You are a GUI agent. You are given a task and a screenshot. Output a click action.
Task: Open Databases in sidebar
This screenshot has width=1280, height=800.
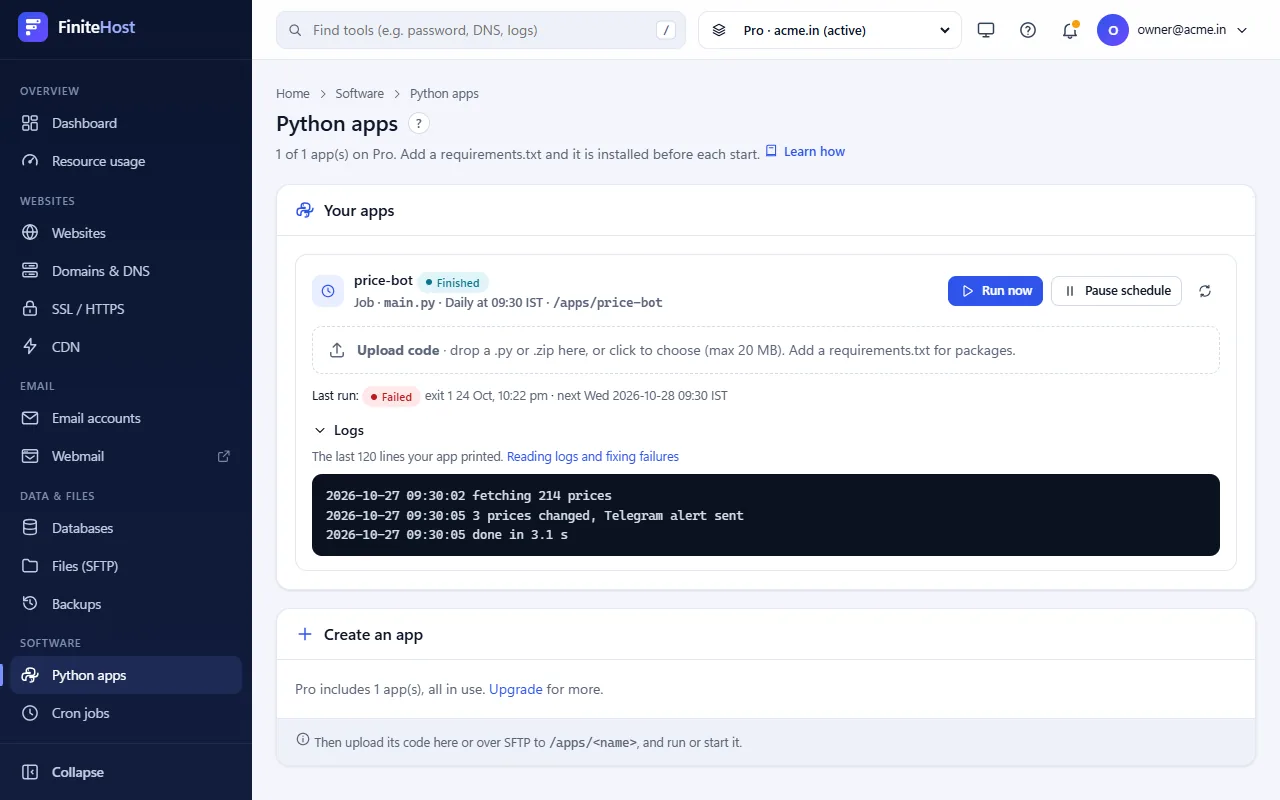coord(126,528)
